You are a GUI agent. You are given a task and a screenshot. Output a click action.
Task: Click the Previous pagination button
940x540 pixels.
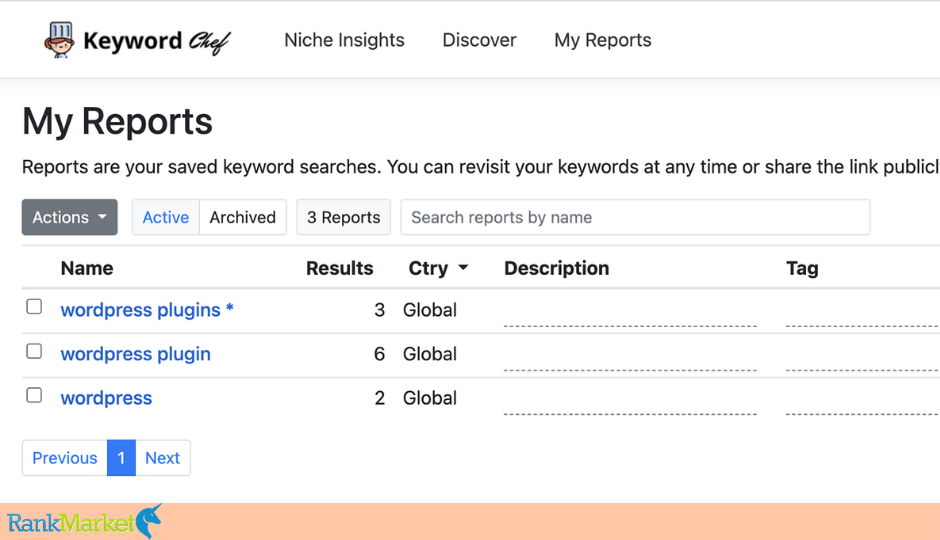tap(65, 458)
